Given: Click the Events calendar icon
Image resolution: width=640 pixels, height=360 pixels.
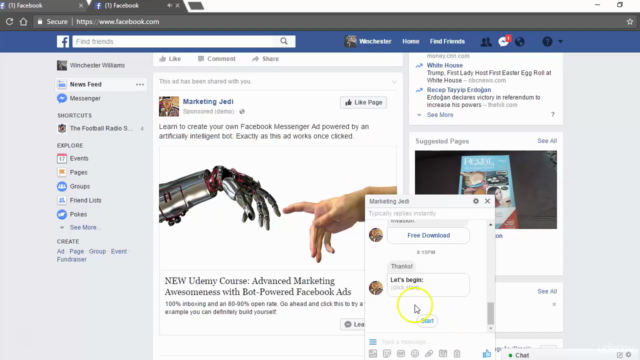Looking at the screenshot, I should 62,158.
